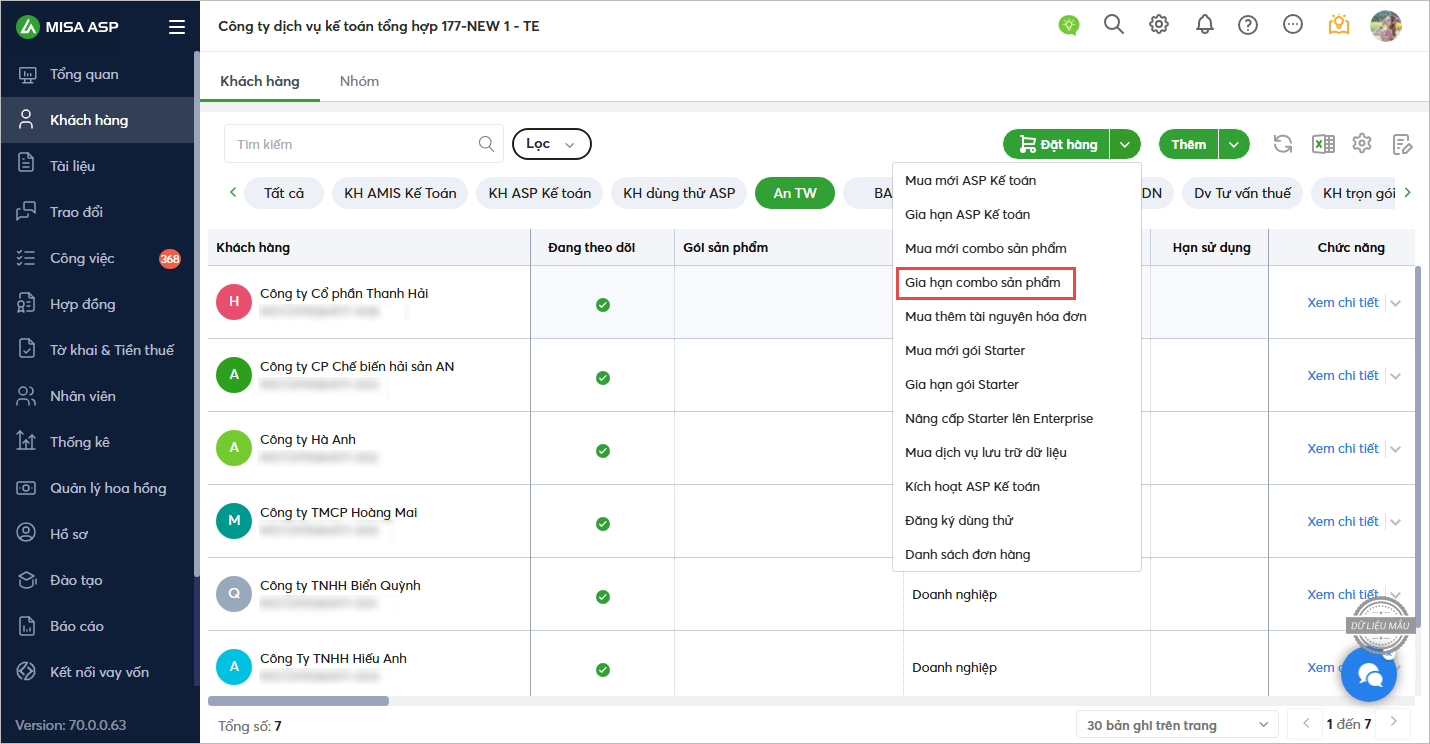The height and width of the screenshot is (744, 1430).
Task: Open Hợp đồng in the sidebar
Action: (x=82, y=304)
